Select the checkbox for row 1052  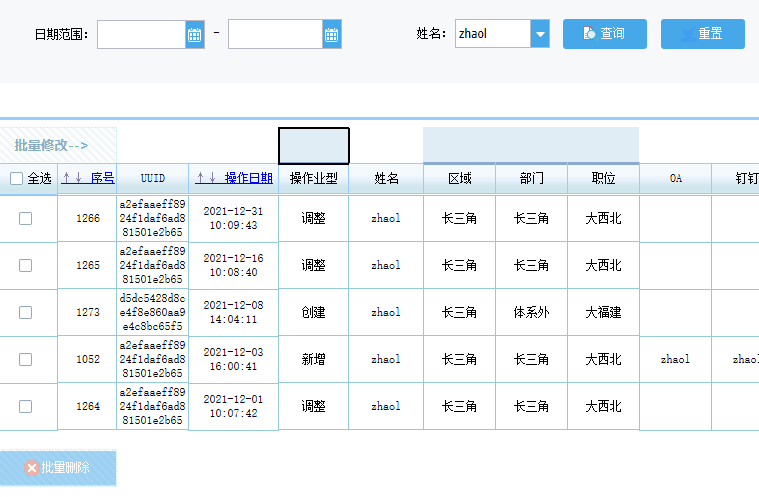pos(26,359)
